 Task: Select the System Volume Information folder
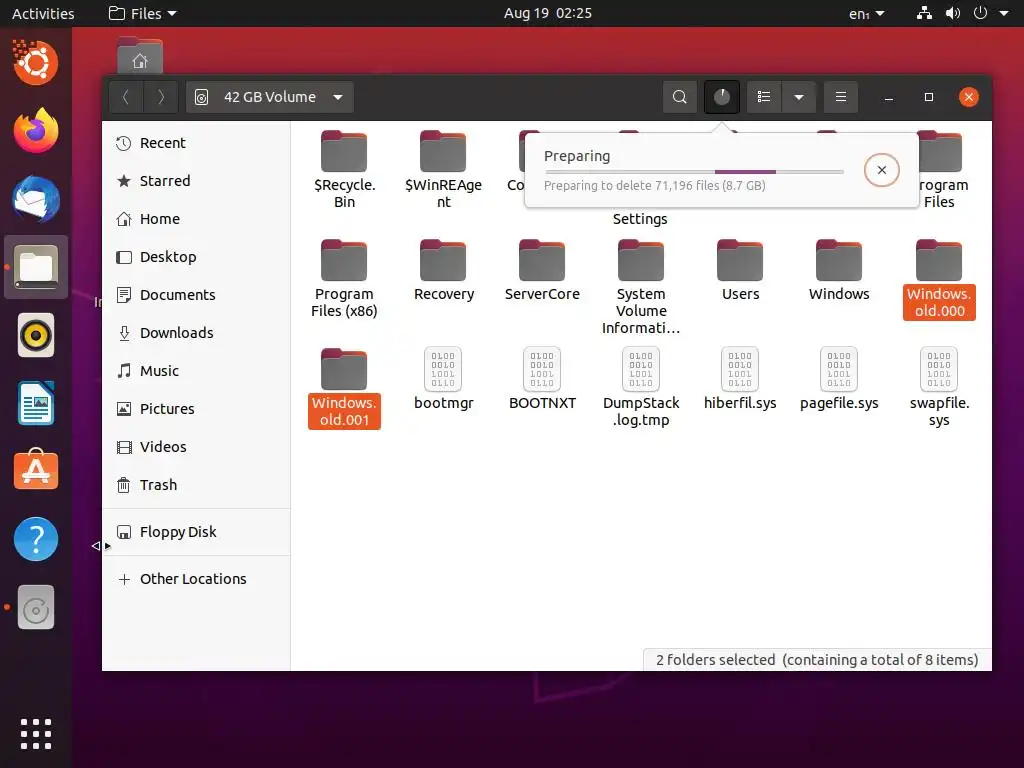pyautogui.click(x=641, y=287)
